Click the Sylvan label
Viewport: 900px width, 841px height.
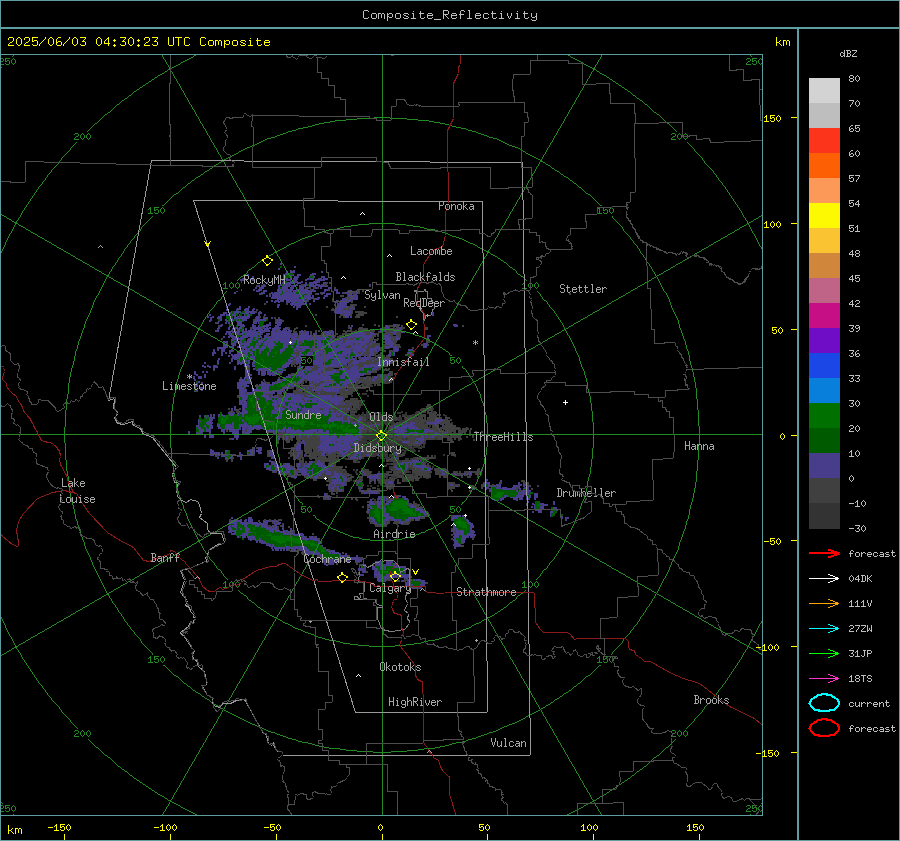pyautogui.click(x=382, y=295)
